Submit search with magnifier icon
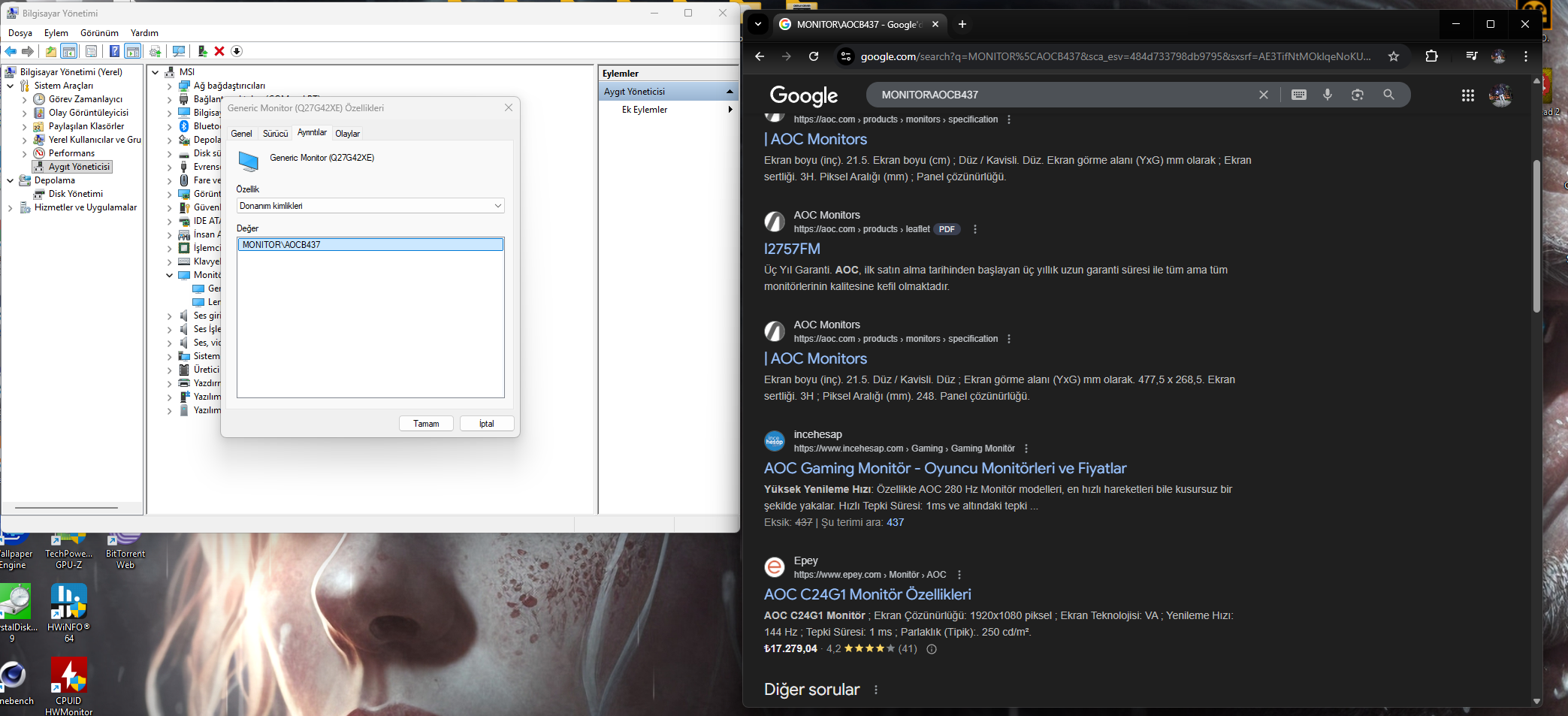Screen dimensions: 1568x716 pos(1388,95)
